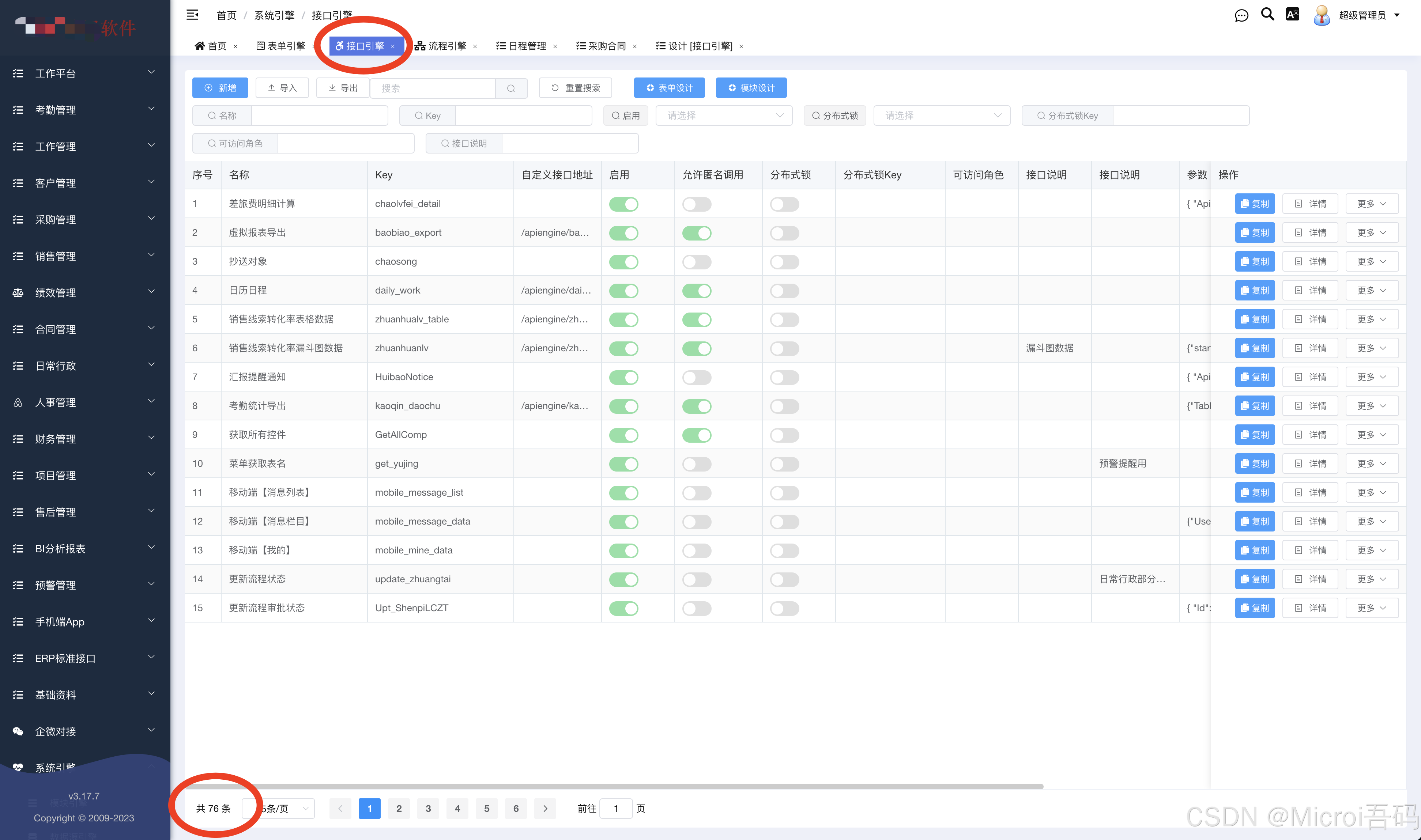Go to next page arrow in pagination
This screenshot has height=840, width=1421.
pyautogui.click(x=545, y=808)
